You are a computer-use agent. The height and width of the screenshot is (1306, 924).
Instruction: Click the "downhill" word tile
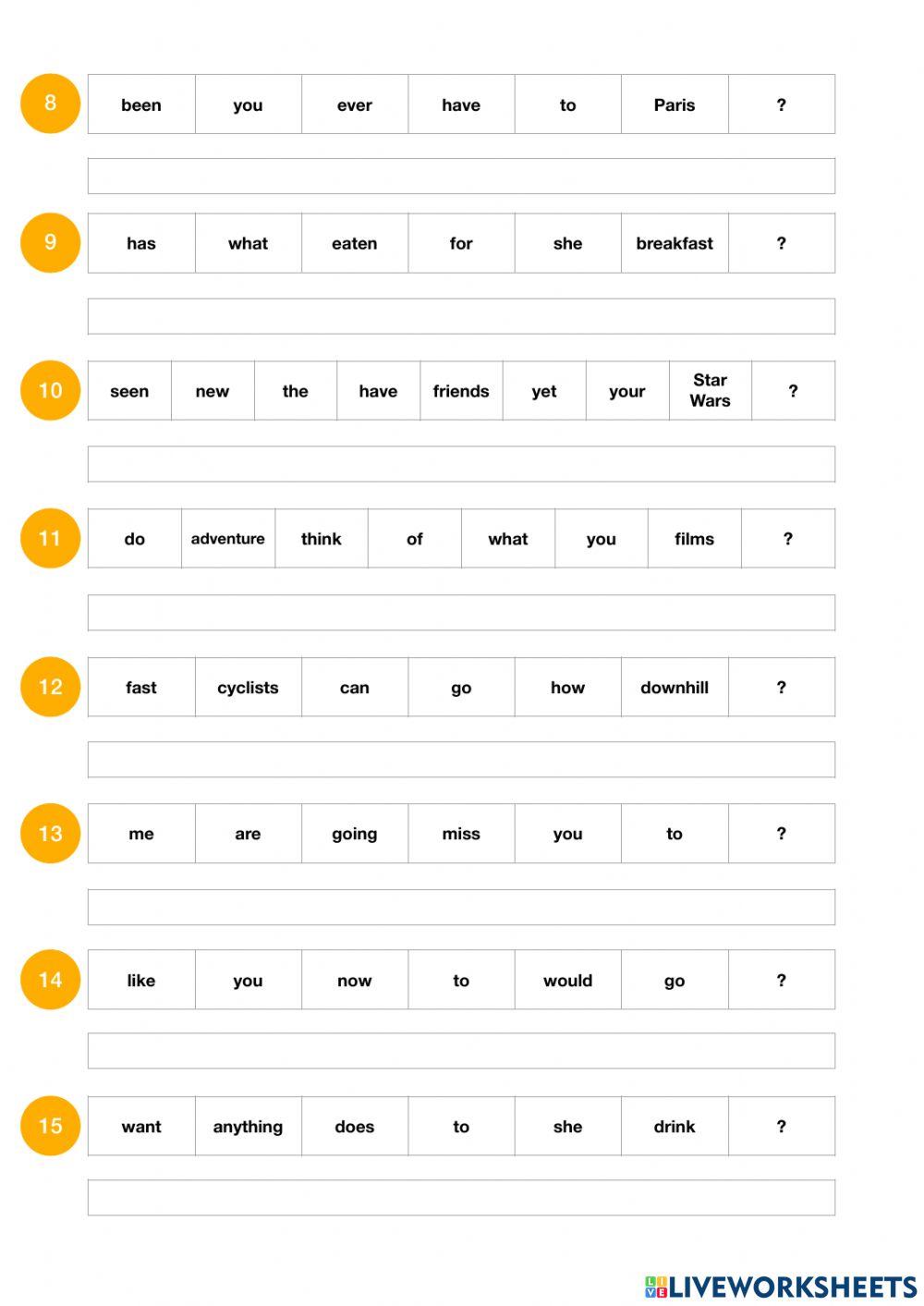pyautogui.click(x=675, y=688)
